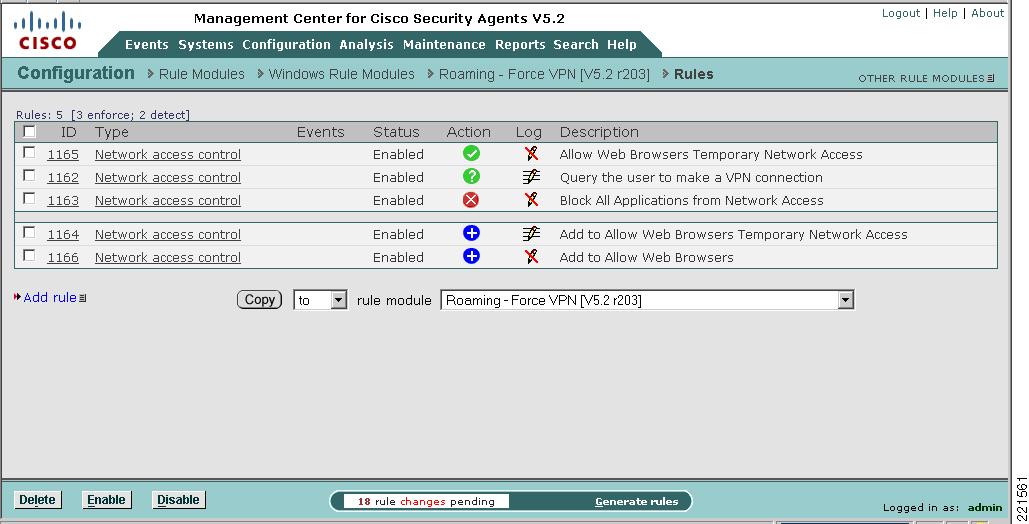Open the Events menu

pos(146,45)
